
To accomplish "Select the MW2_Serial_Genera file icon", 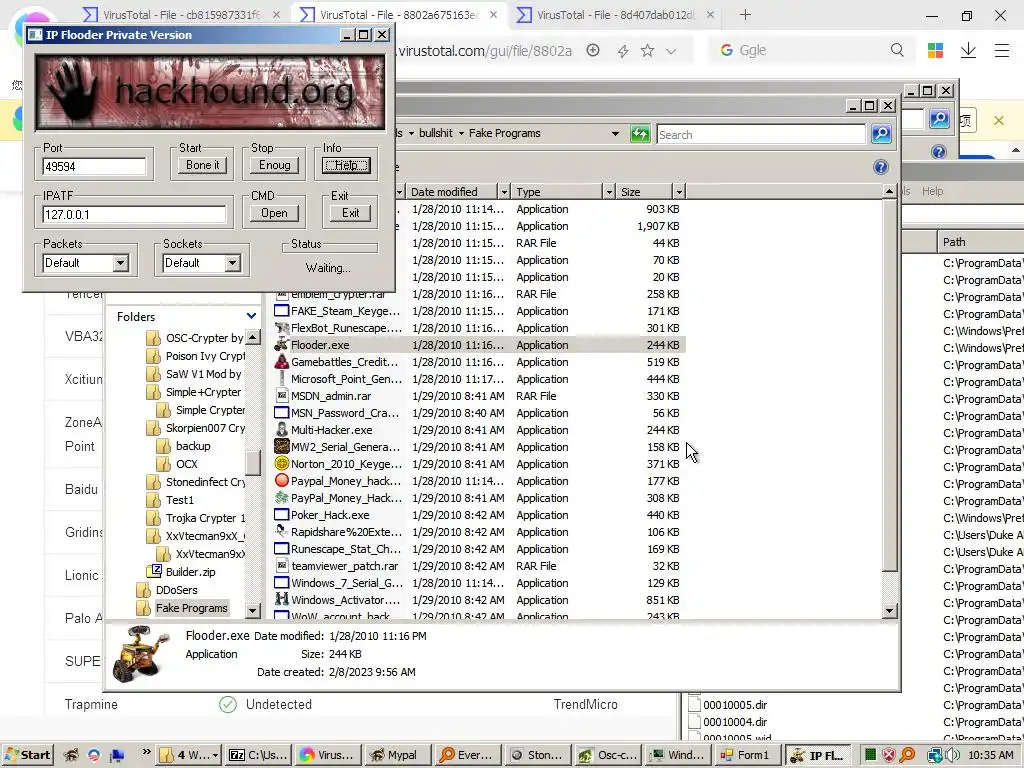I will [x=281, y=447].
